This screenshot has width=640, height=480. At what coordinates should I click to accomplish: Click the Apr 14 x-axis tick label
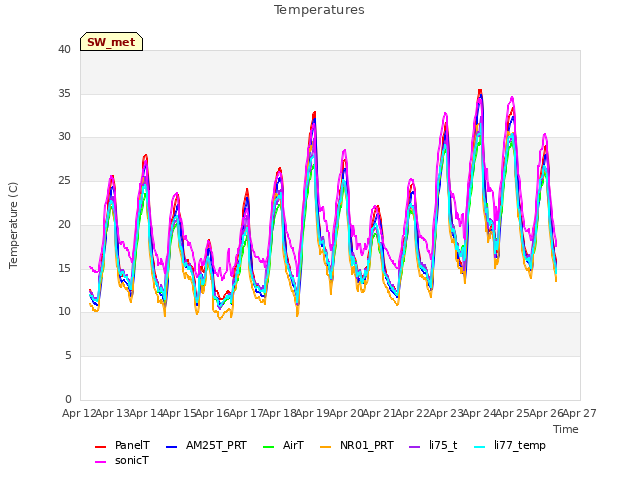[146, 413]
